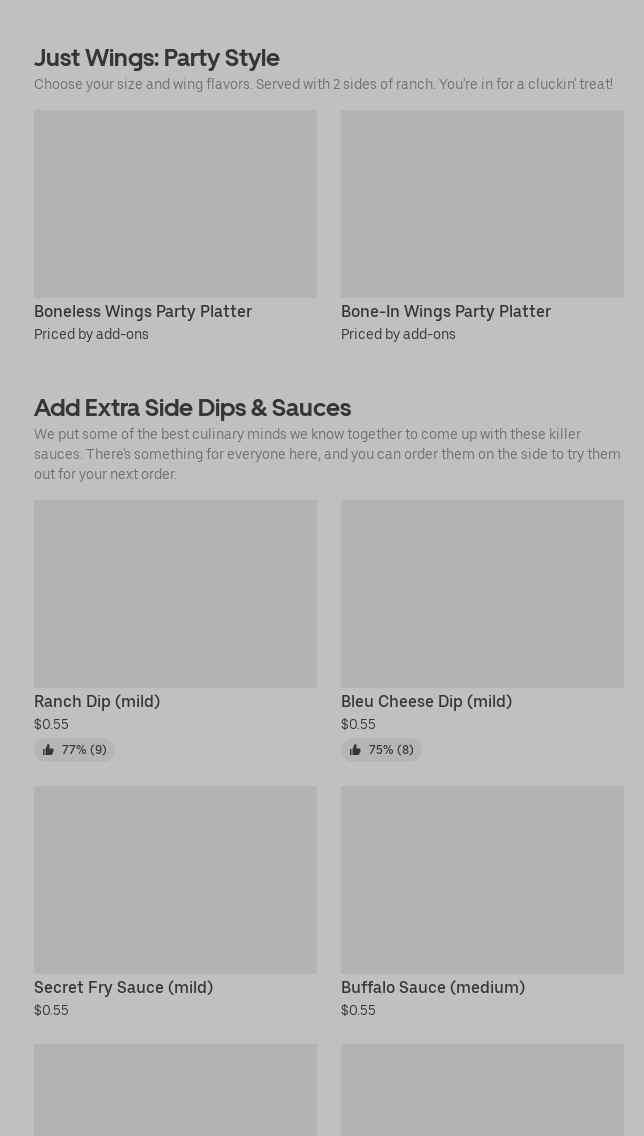Open the Bone-In Wings Party Platter image
This screenshot has width=644, height=1136.
click(x=482, y=204)
